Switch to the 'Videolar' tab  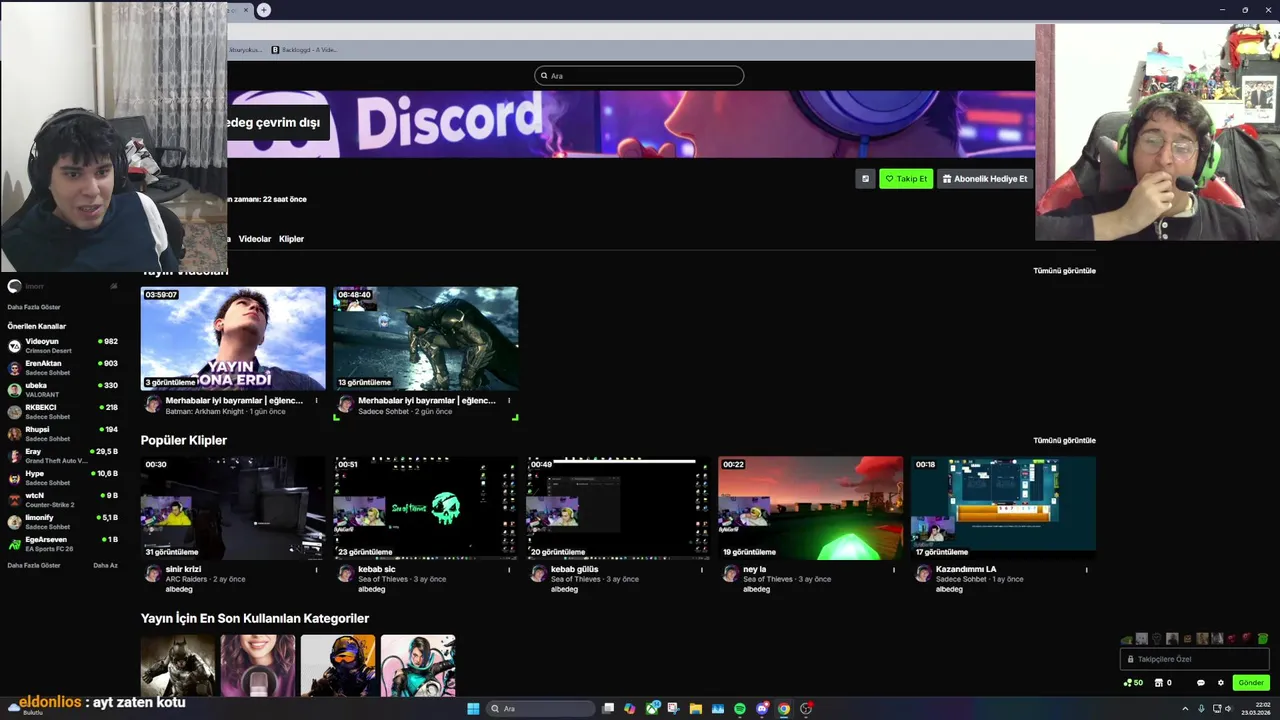[255, 239]
